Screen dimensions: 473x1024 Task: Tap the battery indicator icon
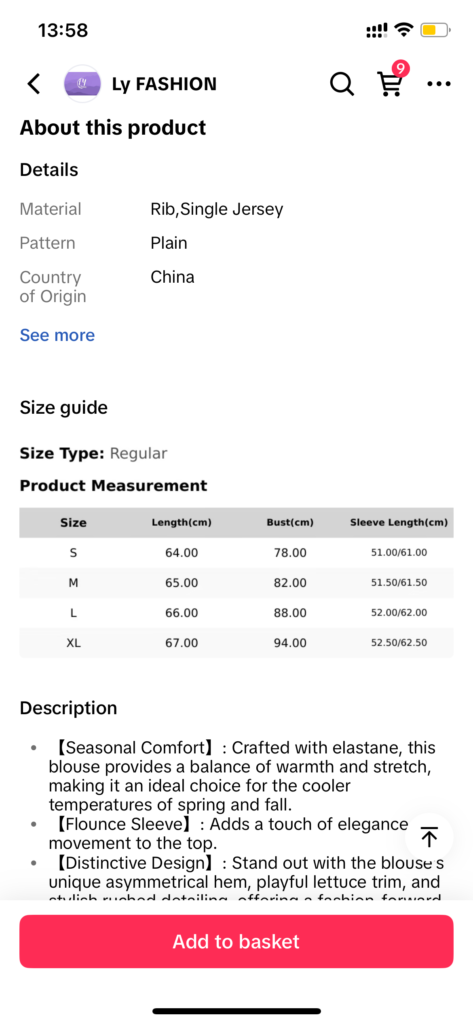[435, 29]
